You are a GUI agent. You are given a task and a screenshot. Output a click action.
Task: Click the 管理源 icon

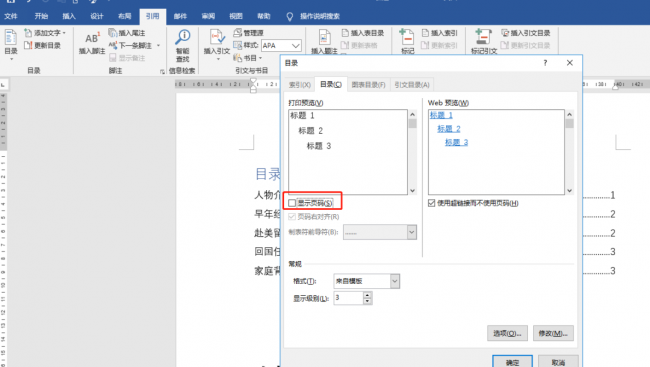[x=238, y=32]
